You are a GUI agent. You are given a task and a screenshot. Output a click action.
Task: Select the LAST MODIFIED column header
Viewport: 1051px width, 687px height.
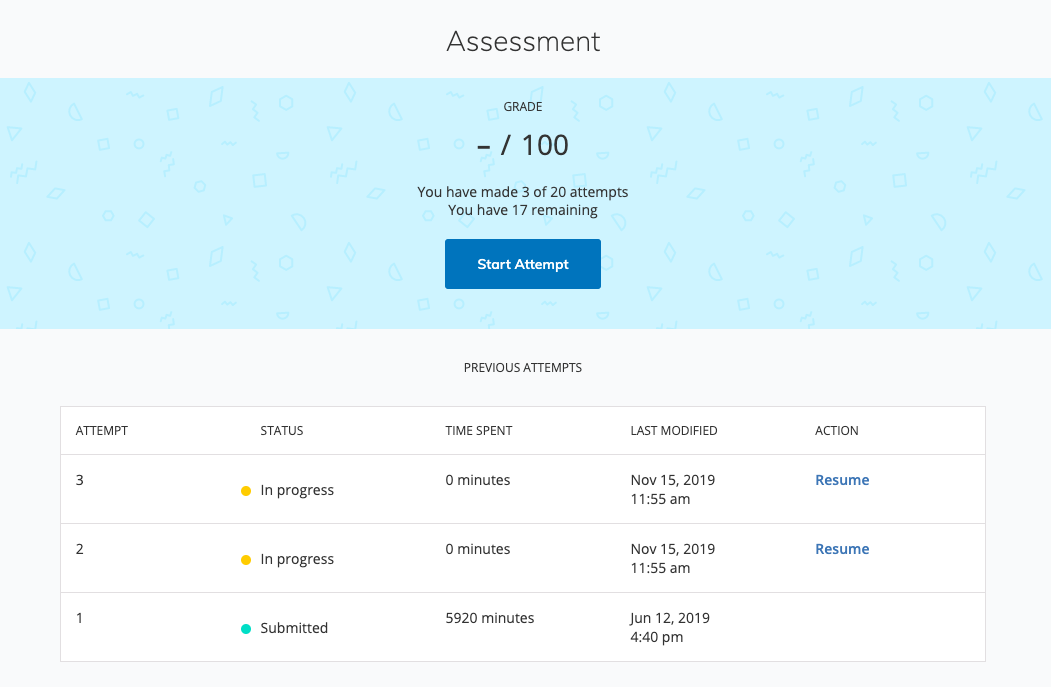674,431
